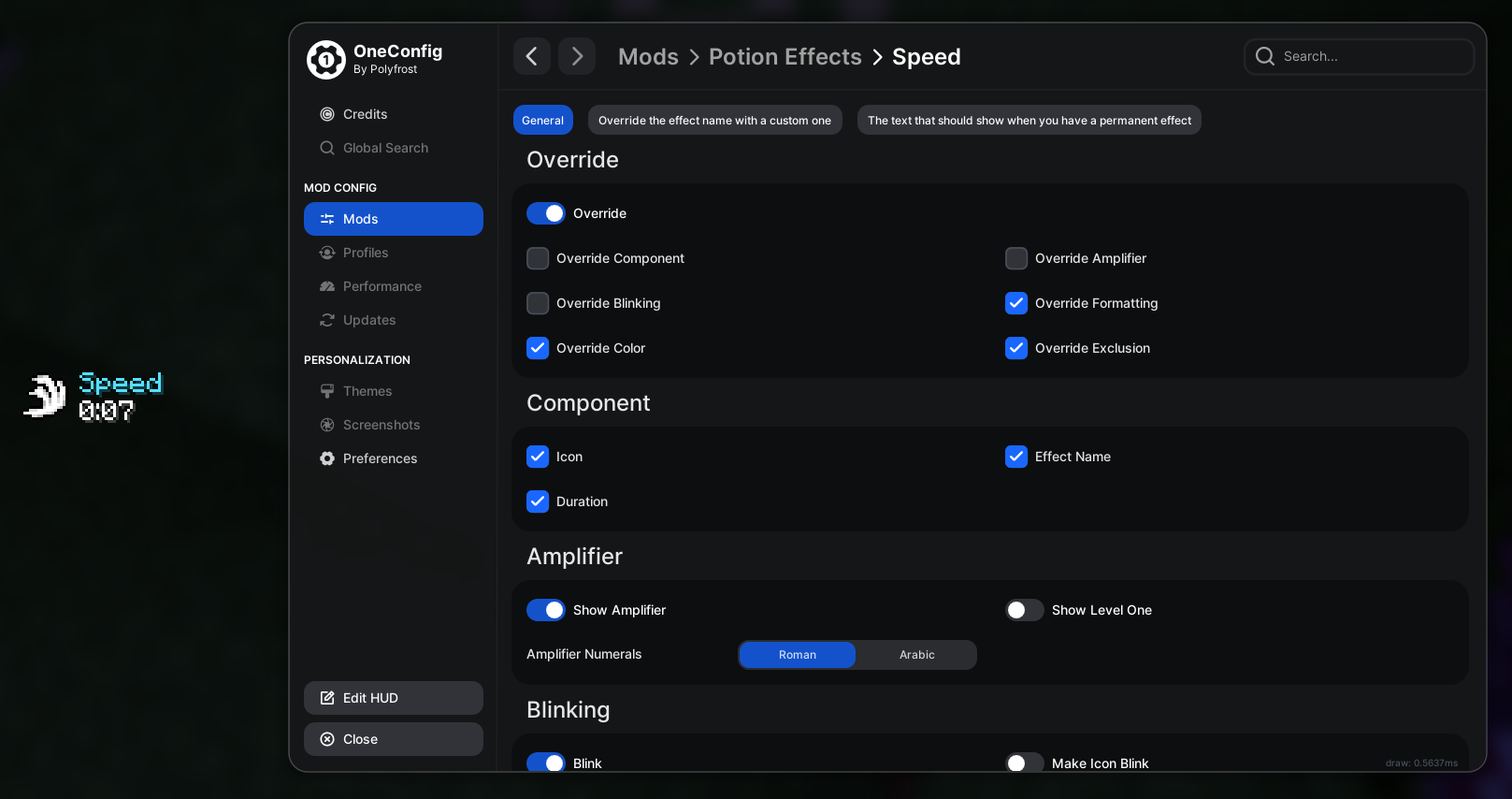Viewport: 1512px width, 799px height.
Task: Go back with the left arrow button
Action: pyautogui.click(x=532, y=56)
